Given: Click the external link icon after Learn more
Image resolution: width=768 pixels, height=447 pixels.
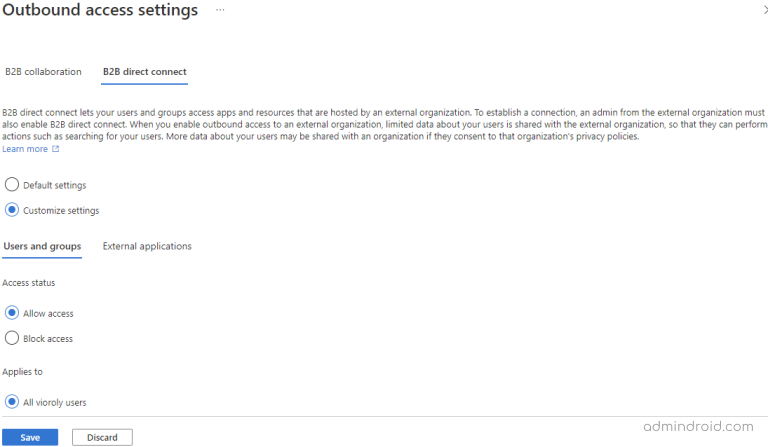Looking at the screenshot, I should click(x=56, y=149).
